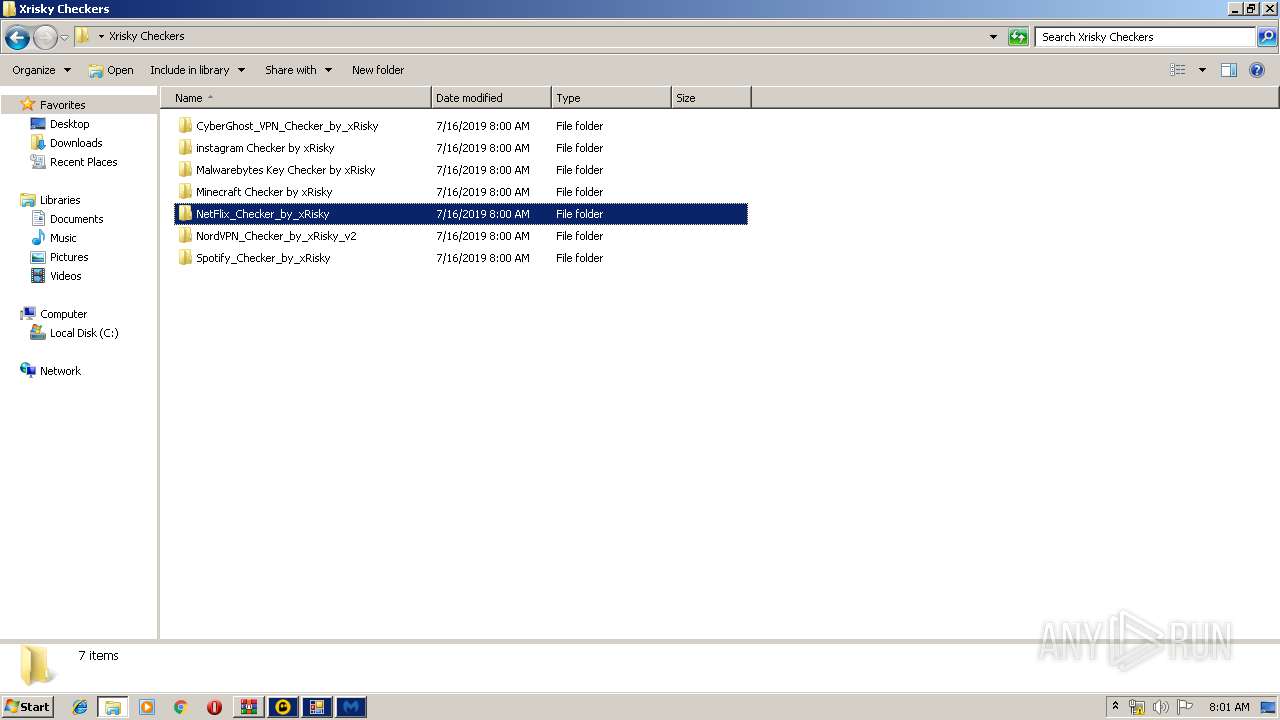1280x720 pixels.
Task: Open the address bar history dropdown
Action: tap(993, 37)
